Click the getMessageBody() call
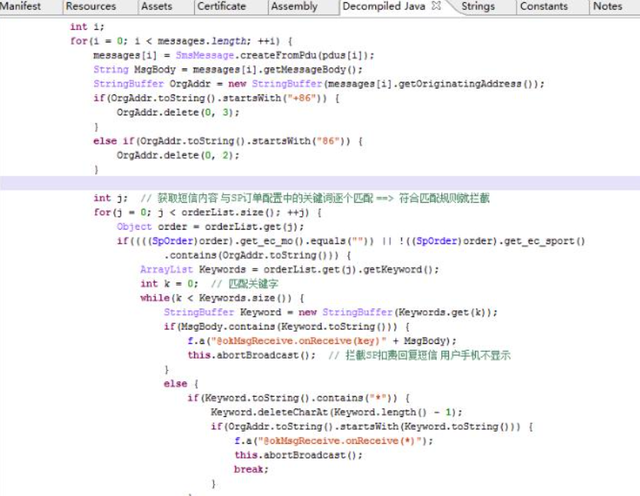The width and height of the screenshot is (640, 496). [311, 69]
